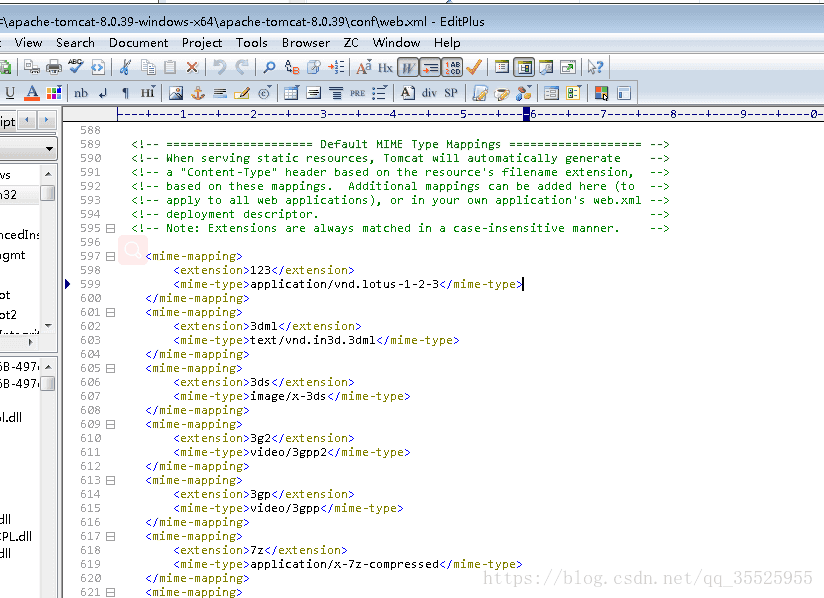Insert a div tag from the toolbar

(429, 93)
